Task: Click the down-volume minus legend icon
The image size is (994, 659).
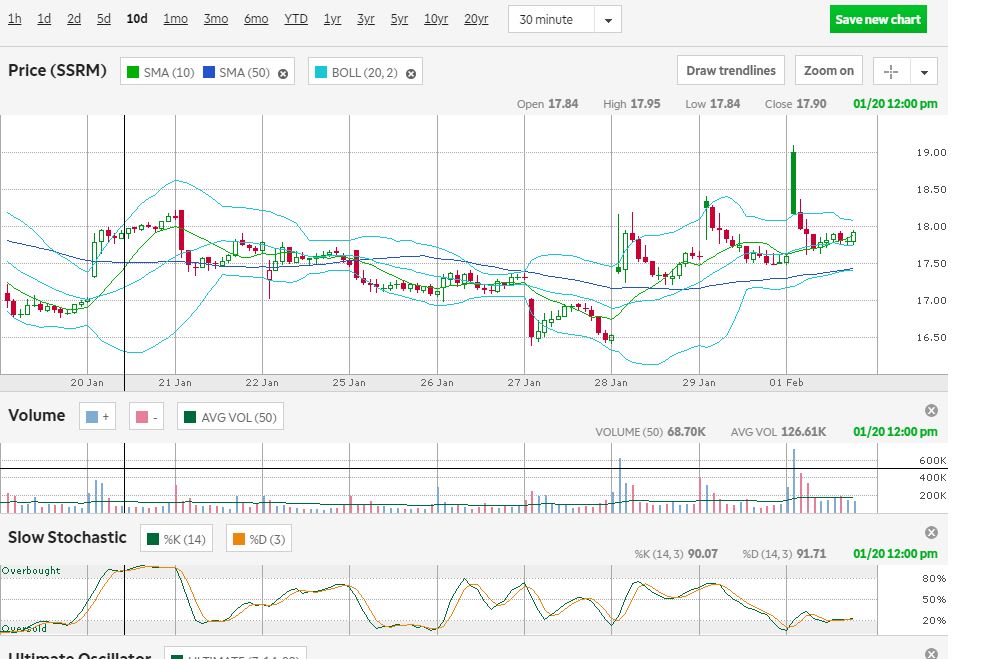Action: point(148,416)
